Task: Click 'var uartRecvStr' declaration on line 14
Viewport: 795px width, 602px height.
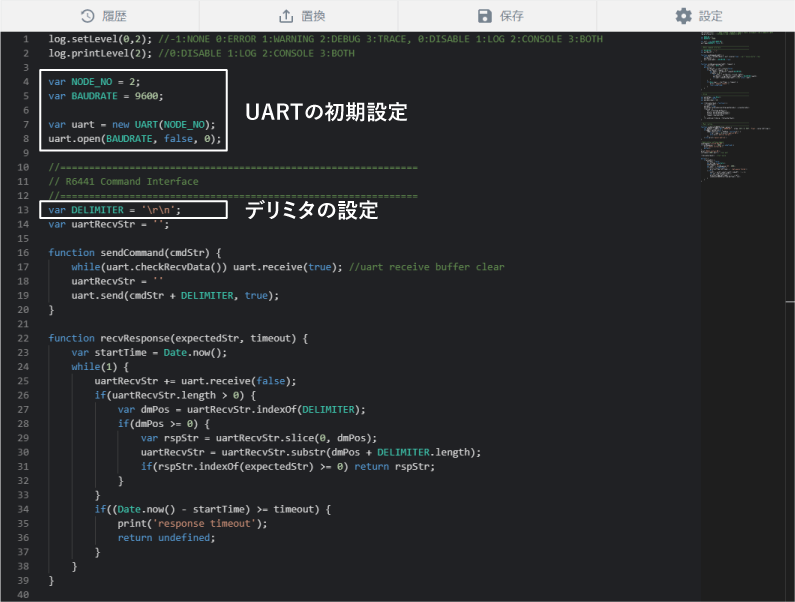Action: click(109, 224)
